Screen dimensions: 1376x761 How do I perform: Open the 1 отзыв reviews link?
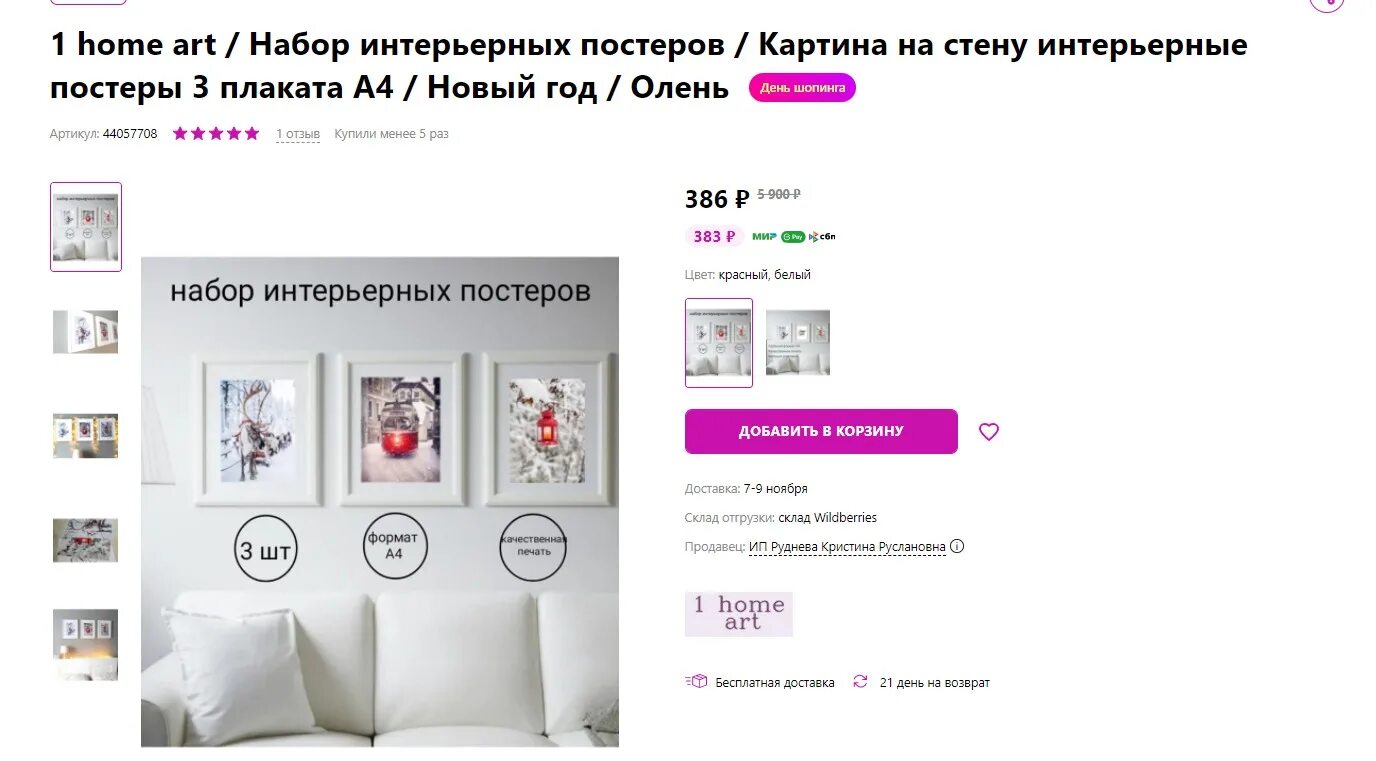(x=298, y=134)
